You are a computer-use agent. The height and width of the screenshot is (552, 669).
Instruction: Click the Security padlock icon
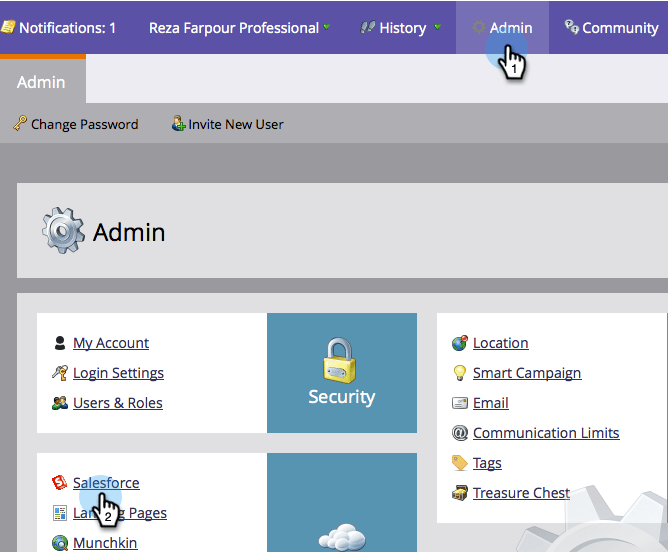click(340, 360)
